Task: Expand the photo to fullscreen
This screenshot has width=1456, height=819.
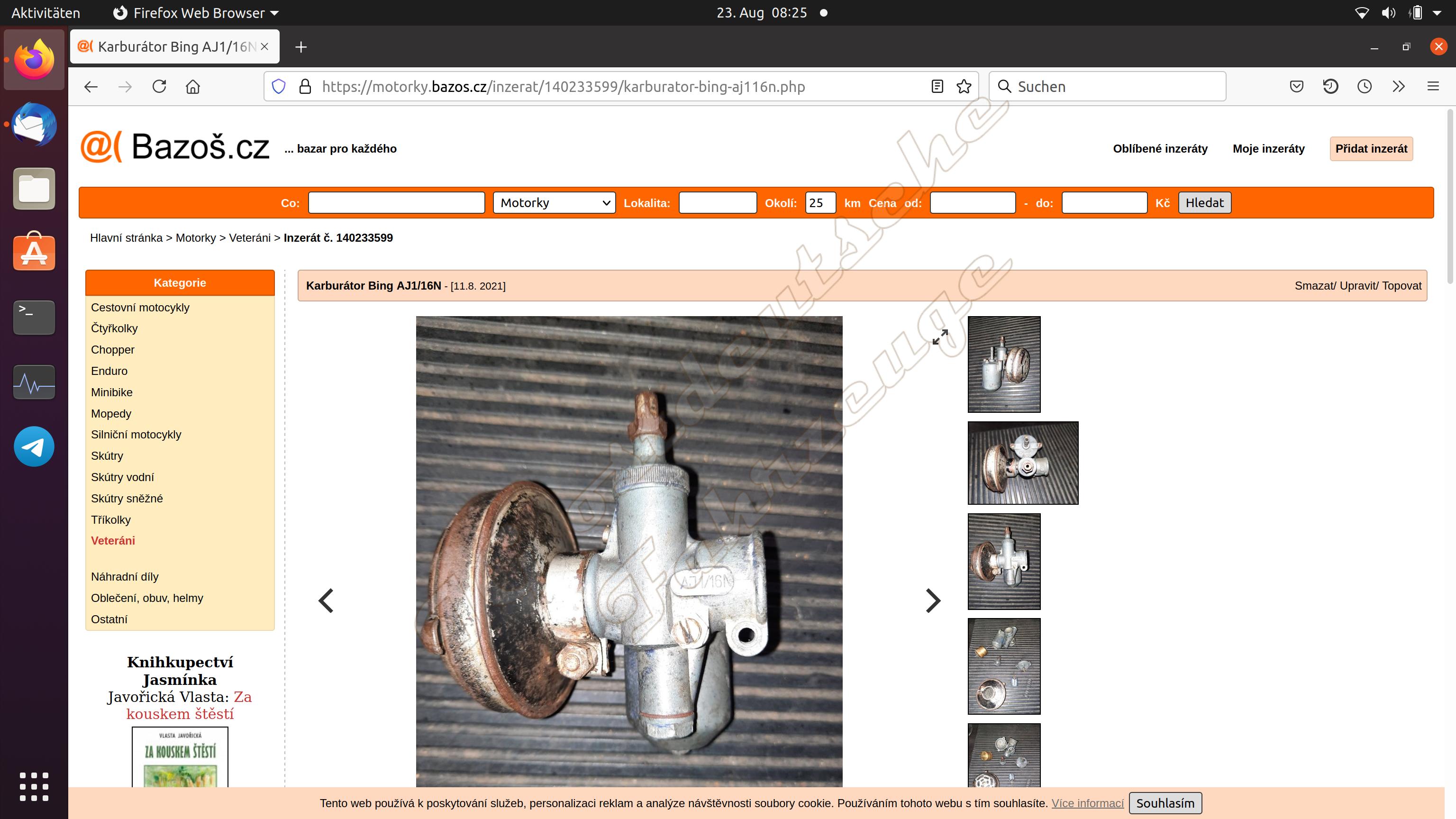Action: [940, 337]
